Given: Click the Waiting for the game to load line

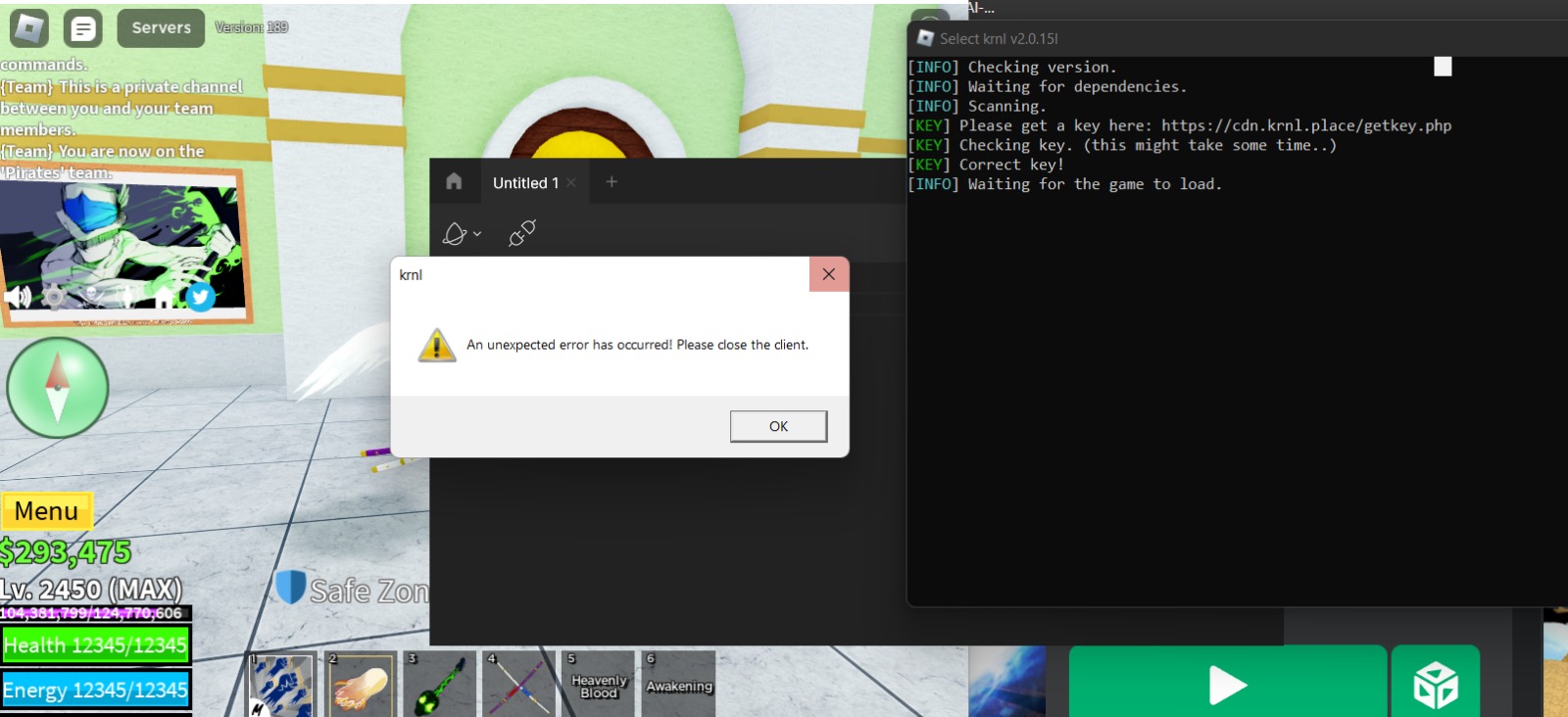Looking at the screenshot, I should [1065, 184].
